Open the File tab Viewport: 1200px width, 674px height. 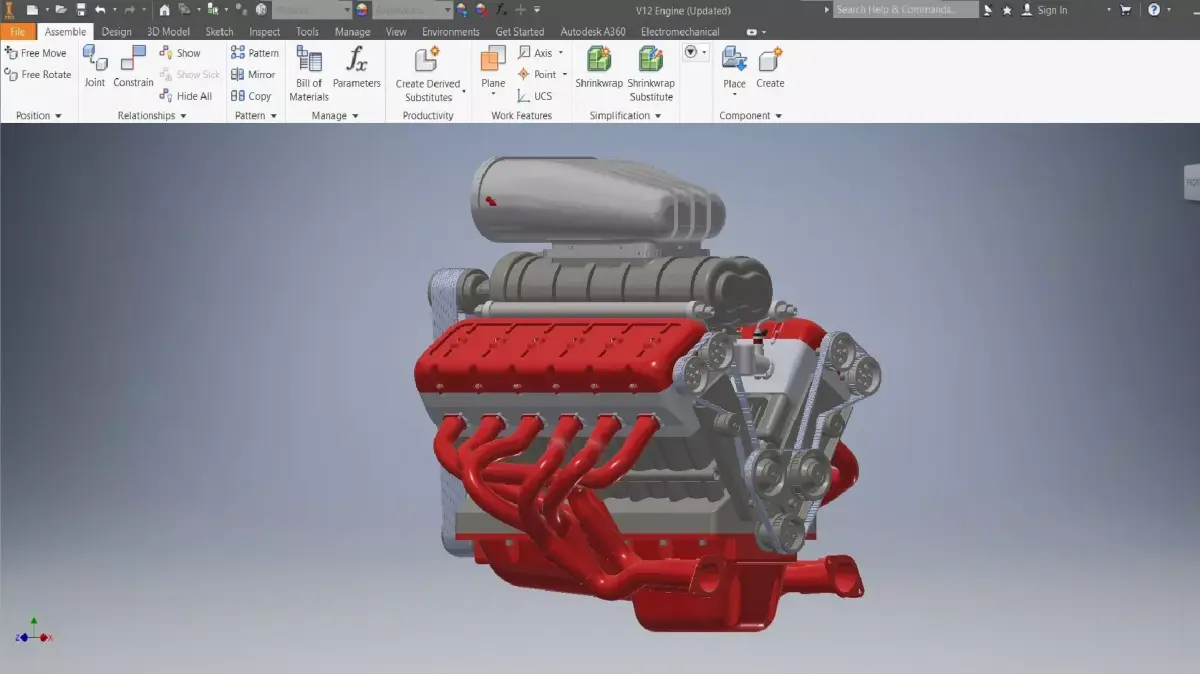coord(18,32)
